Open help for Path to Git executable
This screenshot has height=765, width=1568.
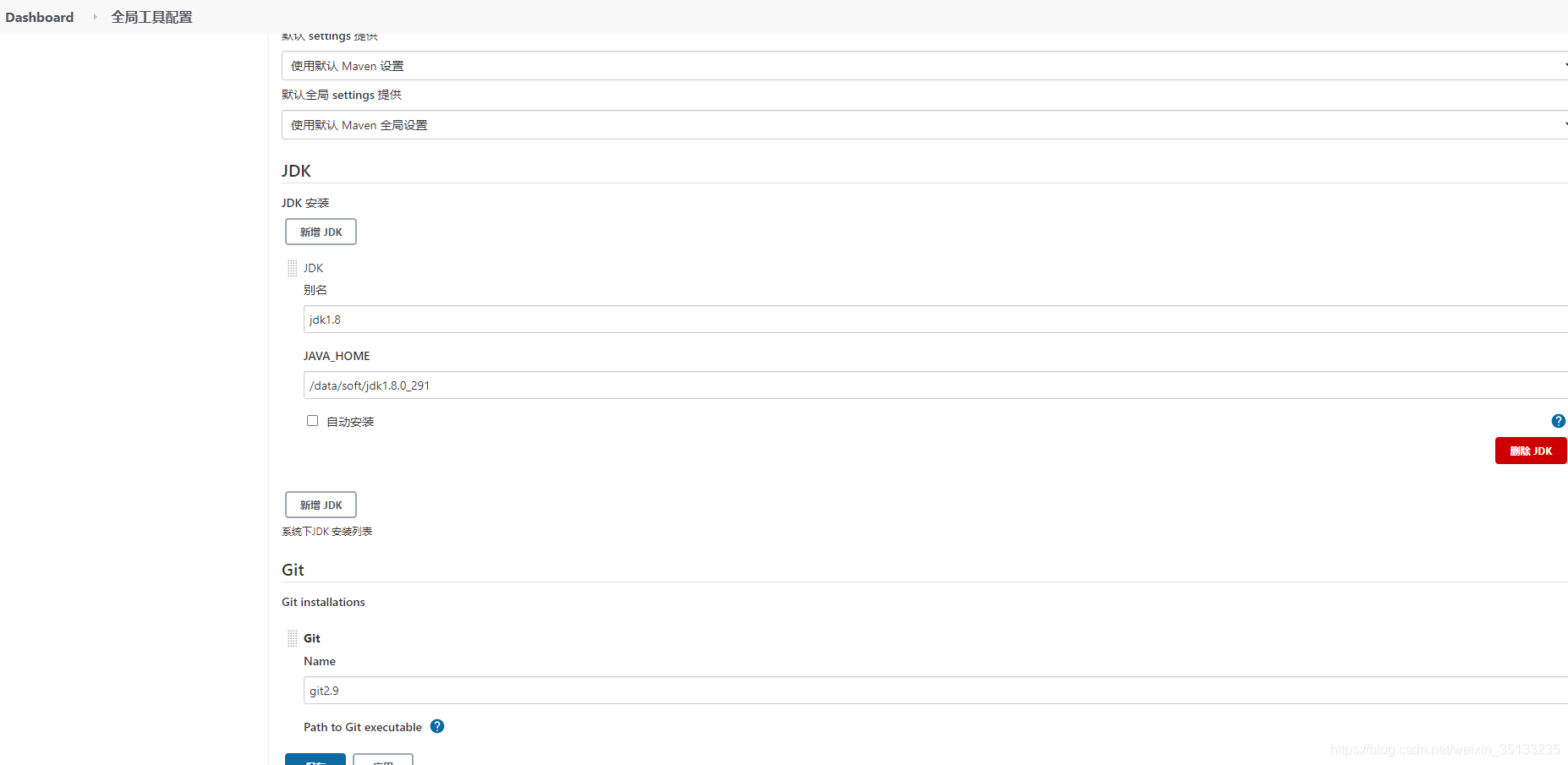pyautogui.click(x=437, y=726)
